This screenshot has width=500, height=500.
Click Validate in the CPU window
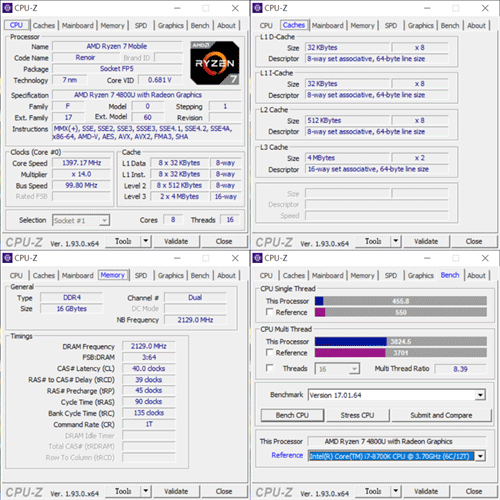click(176, 241)
